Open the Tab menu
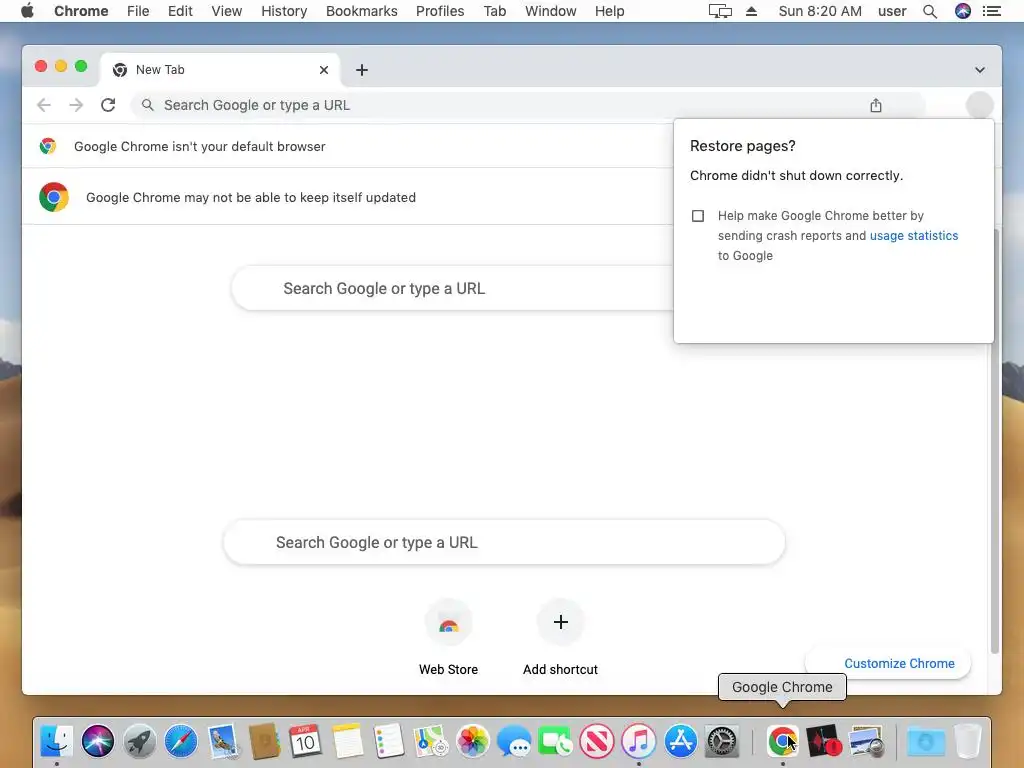The width and height of the screenshot is (1024, 768). pyautogui.click(x=495, y=11)
